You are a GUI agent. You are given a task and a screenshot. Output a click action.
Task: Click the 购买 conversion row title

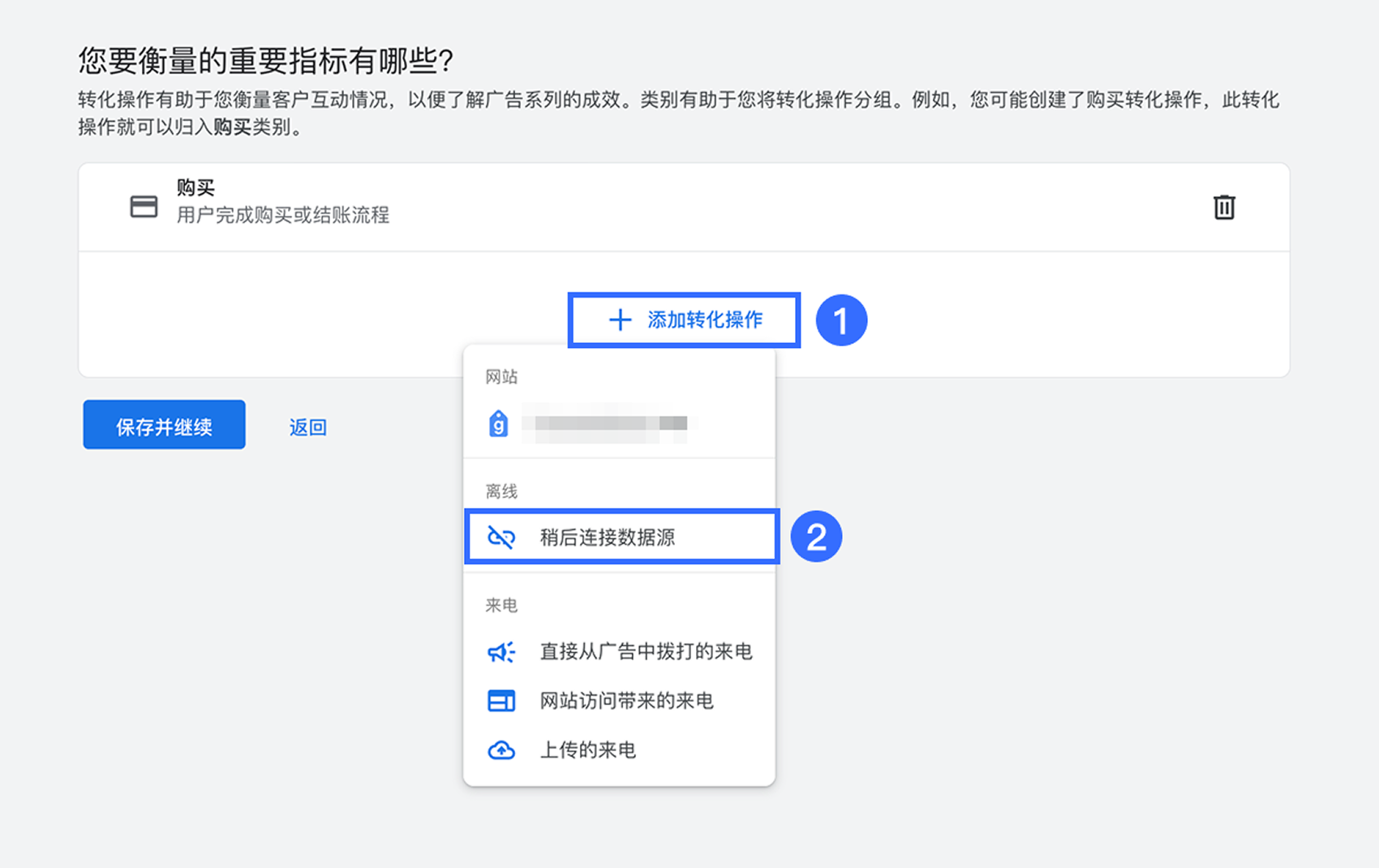tap(195, 188)
